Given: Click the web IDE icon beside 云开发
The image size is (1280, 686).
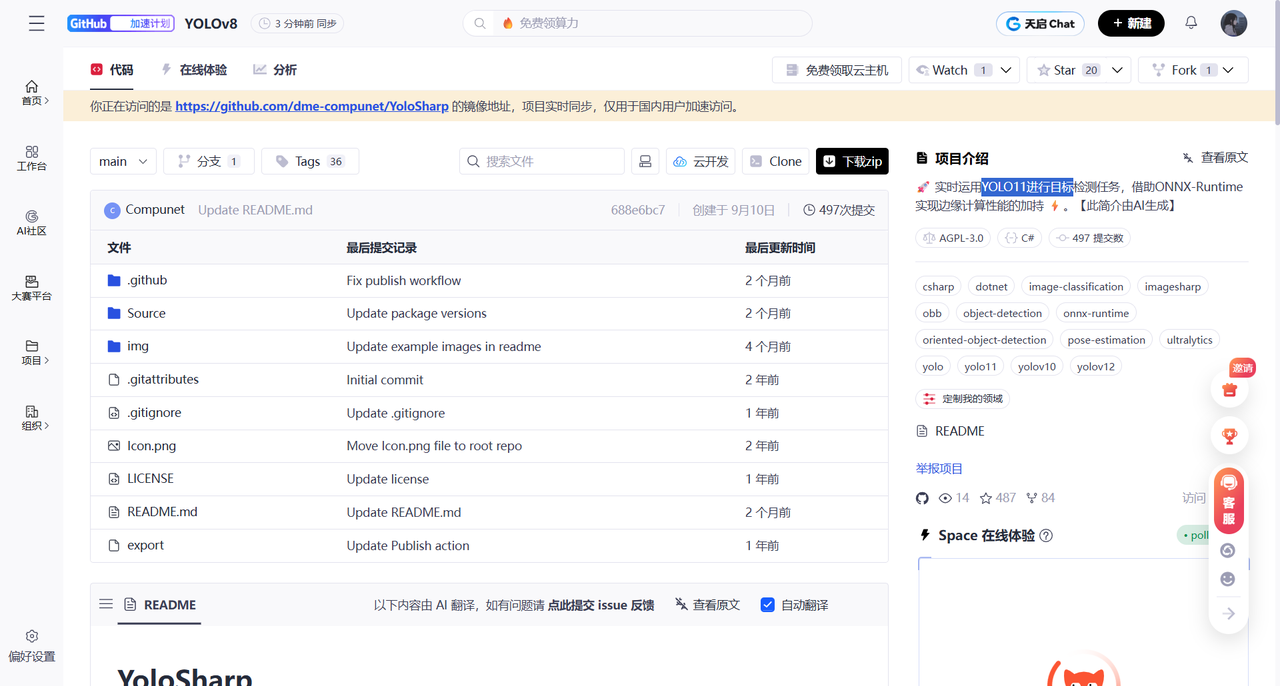Looking at the screenshot, I should (645, 161).
